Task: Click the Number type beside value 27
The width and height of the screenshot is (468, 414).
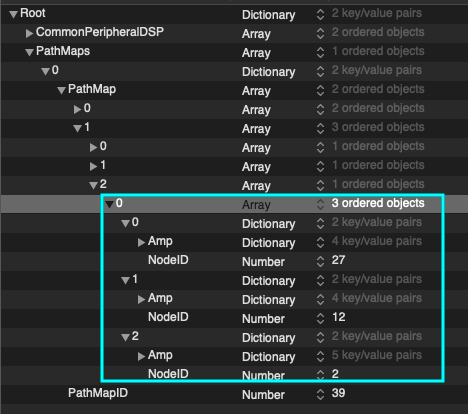Action: click(263, 262)
